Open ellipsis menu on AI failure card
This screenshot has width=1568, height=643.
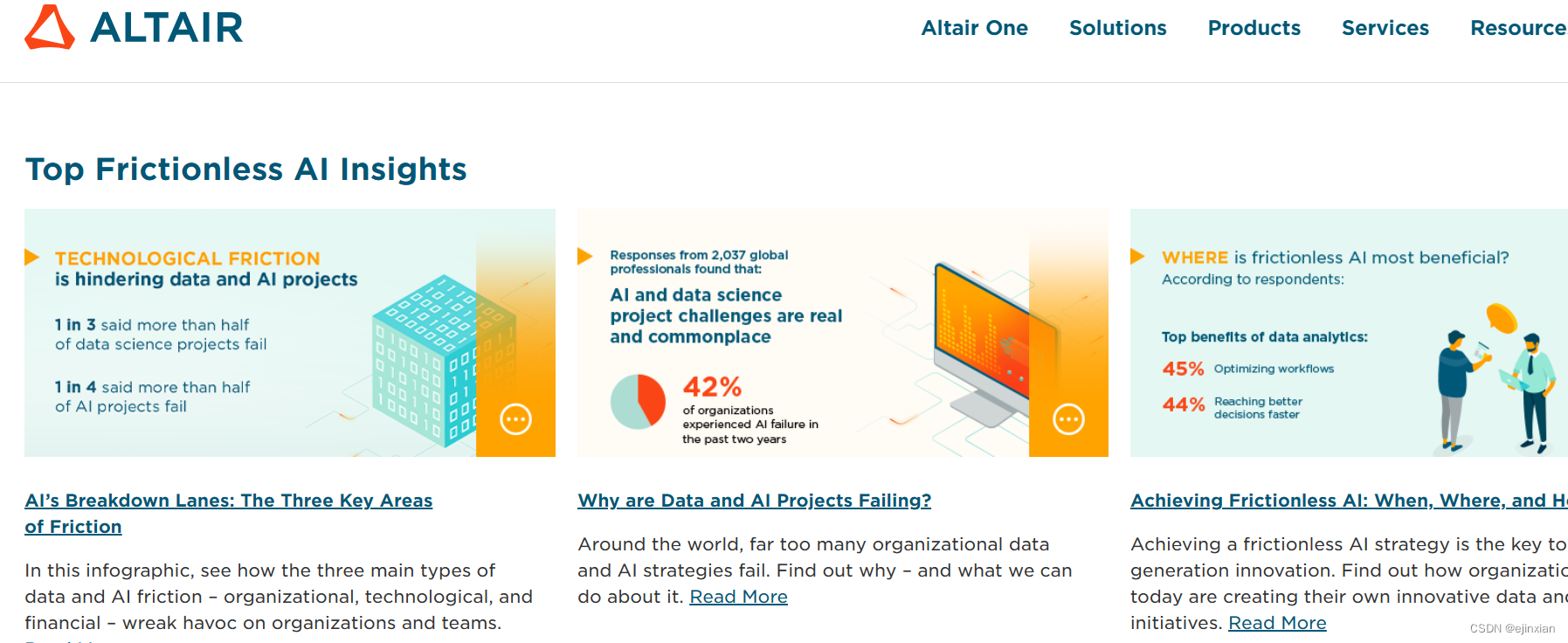[1068, 419]
